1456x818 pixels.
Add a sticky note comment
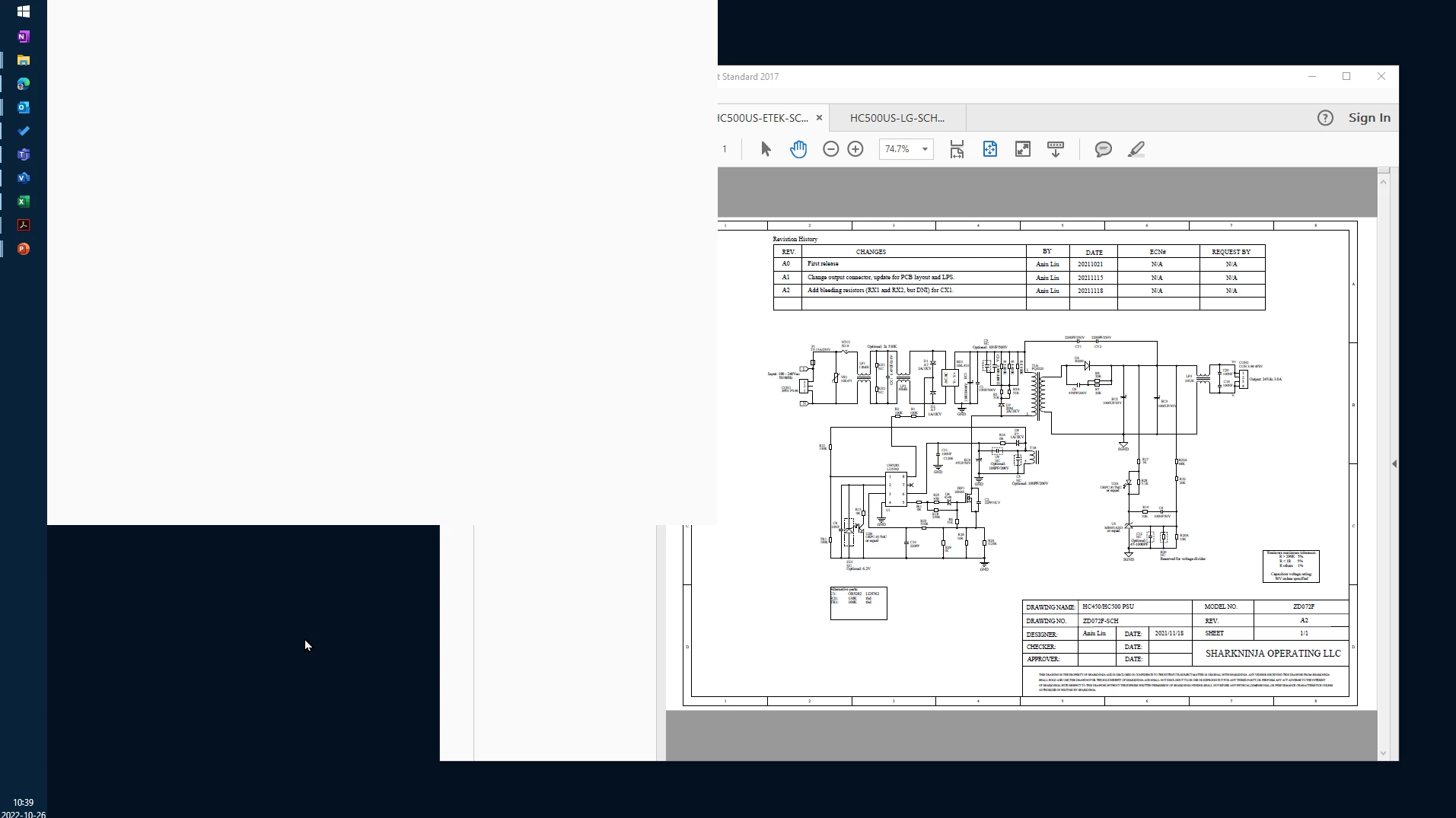coord(1104,149)
